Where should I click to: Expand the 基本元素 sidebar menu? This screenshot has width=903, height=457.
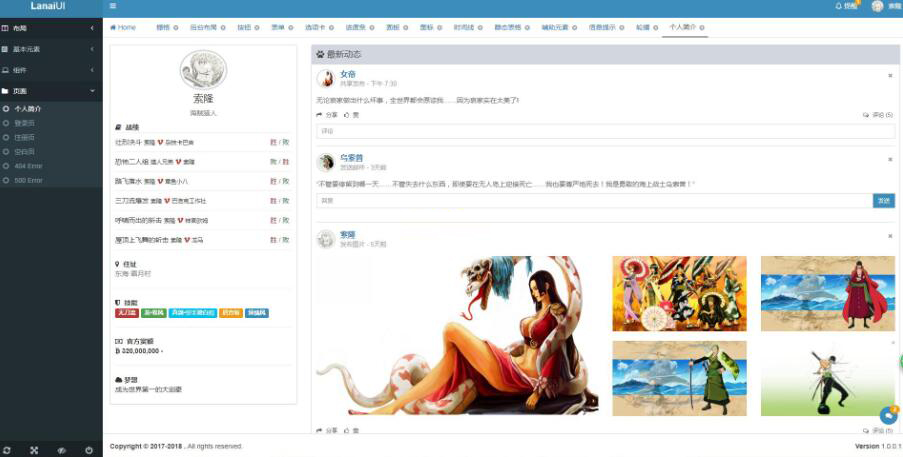point(51,49)
